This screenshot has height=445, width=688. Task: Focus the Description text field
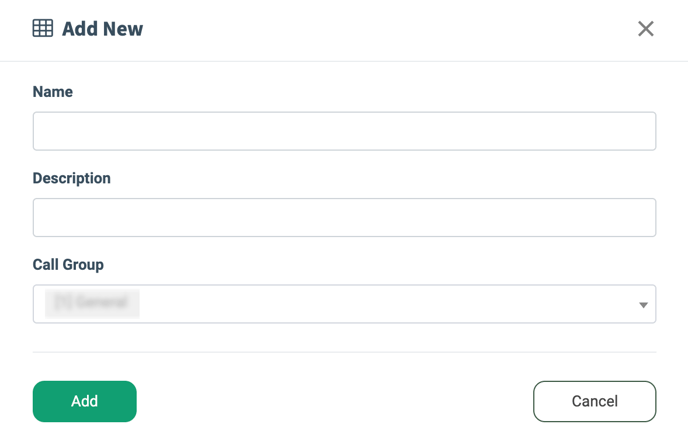tap(344, 218)
